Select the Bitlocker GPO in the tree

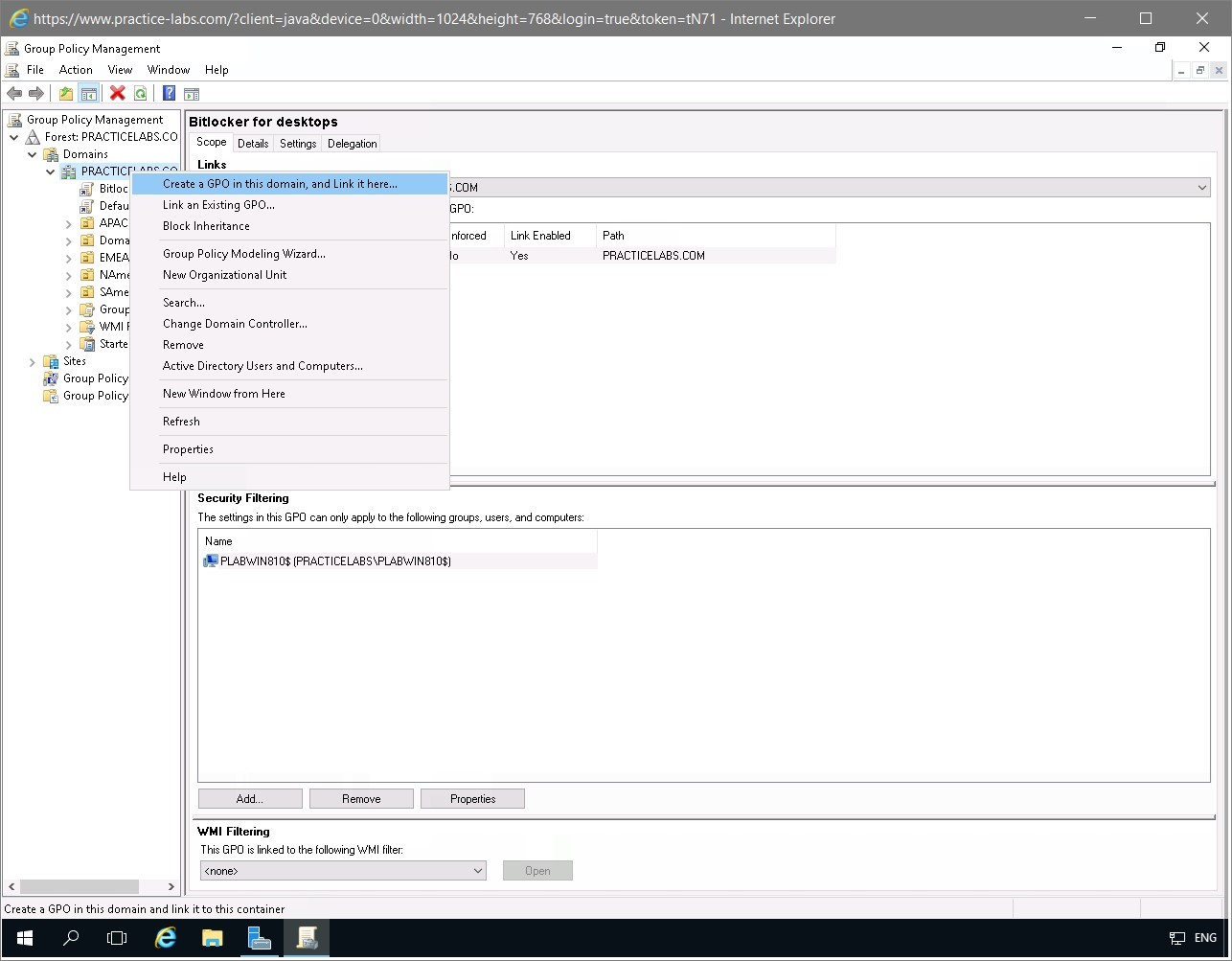[x=110, y=188]
